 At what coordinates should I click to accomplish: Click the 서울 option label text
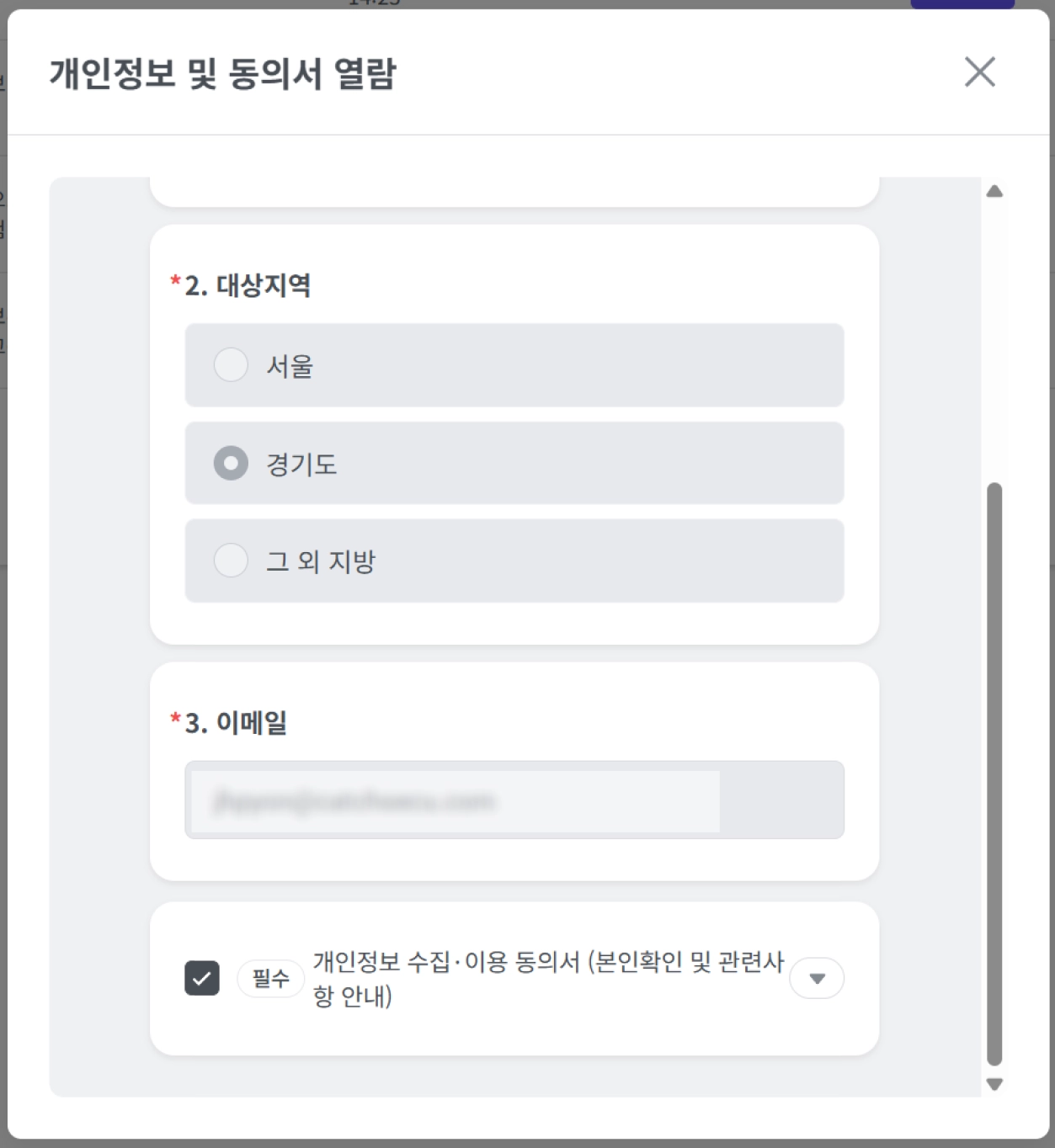coord(290,366)
